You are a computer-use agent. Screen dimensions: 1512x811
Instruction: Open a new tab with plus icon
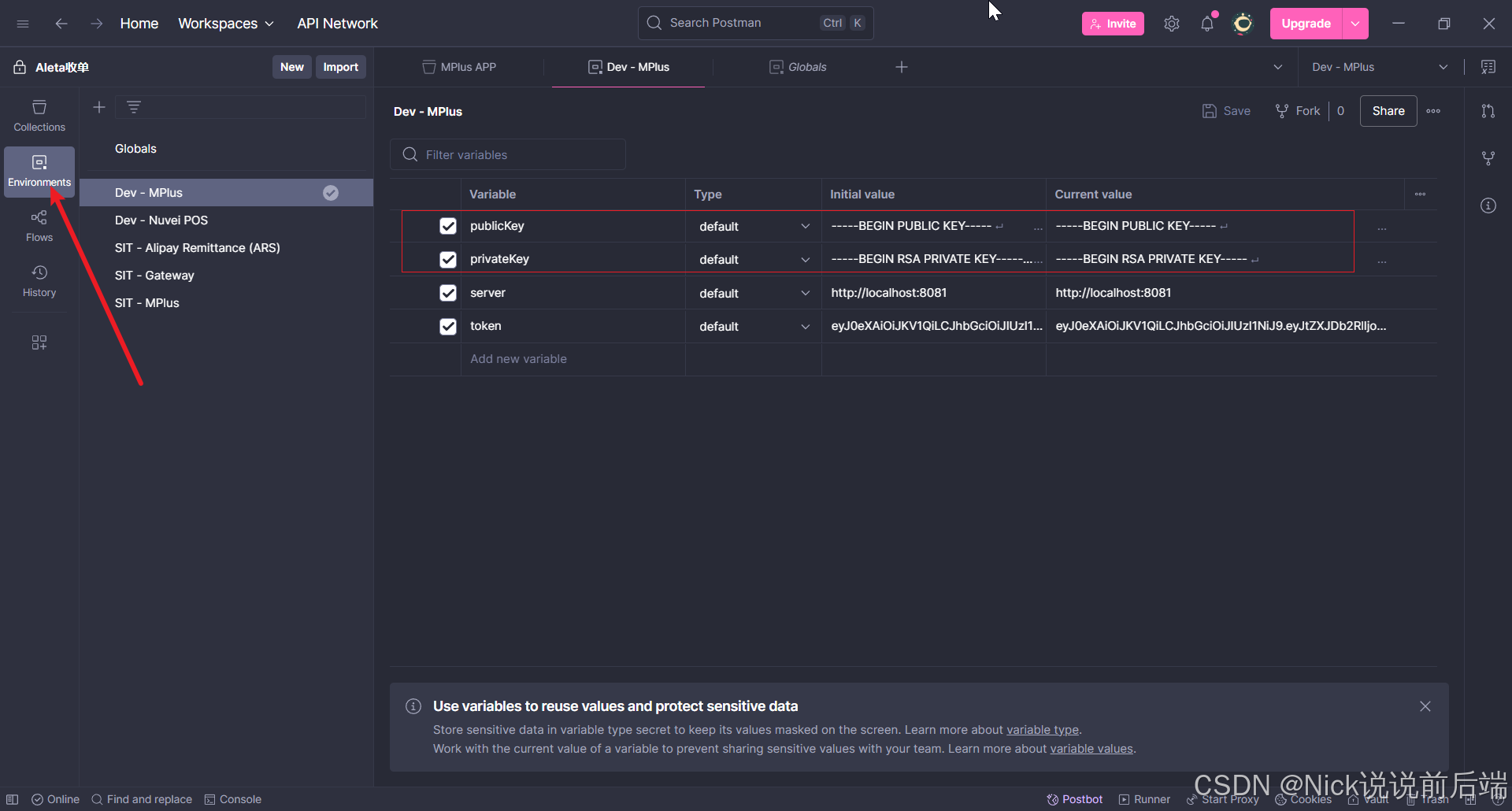(902, 67)
